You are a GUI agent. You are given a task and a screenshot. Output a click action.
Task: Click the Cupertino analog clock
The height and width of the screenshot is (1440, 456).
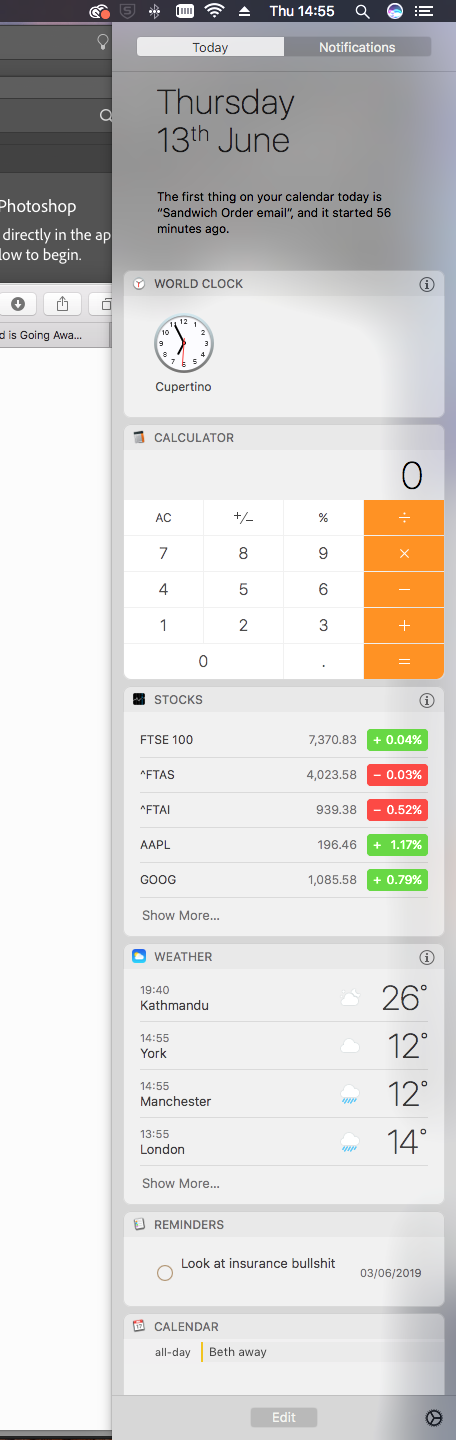tap(184, 343)
